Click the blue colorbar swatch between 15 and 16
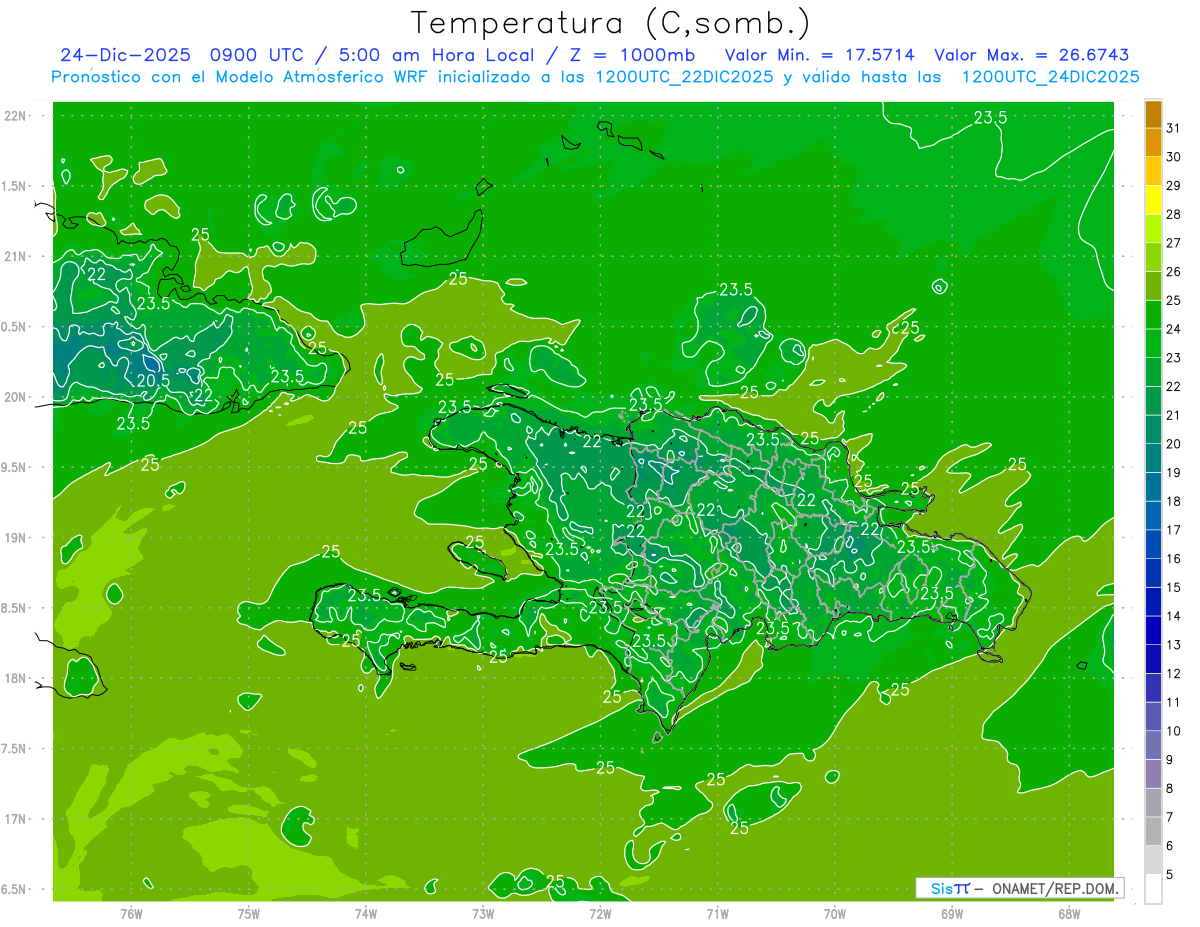1200x927 pixels. 1154,573
